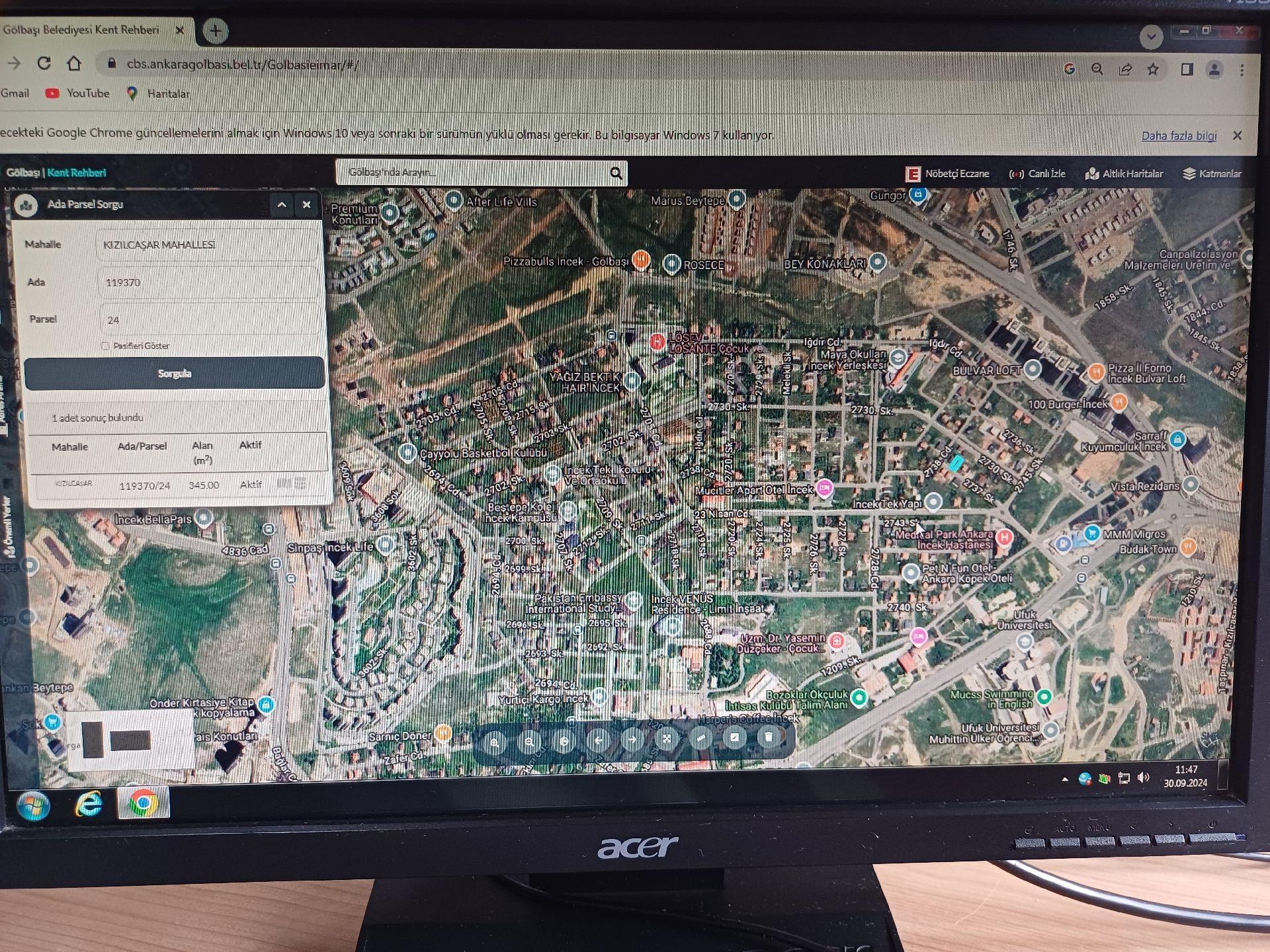Viewport: 1270px width, 952px height.
Task: Open Canlı İzle live view
Action: coord(1037,174)
